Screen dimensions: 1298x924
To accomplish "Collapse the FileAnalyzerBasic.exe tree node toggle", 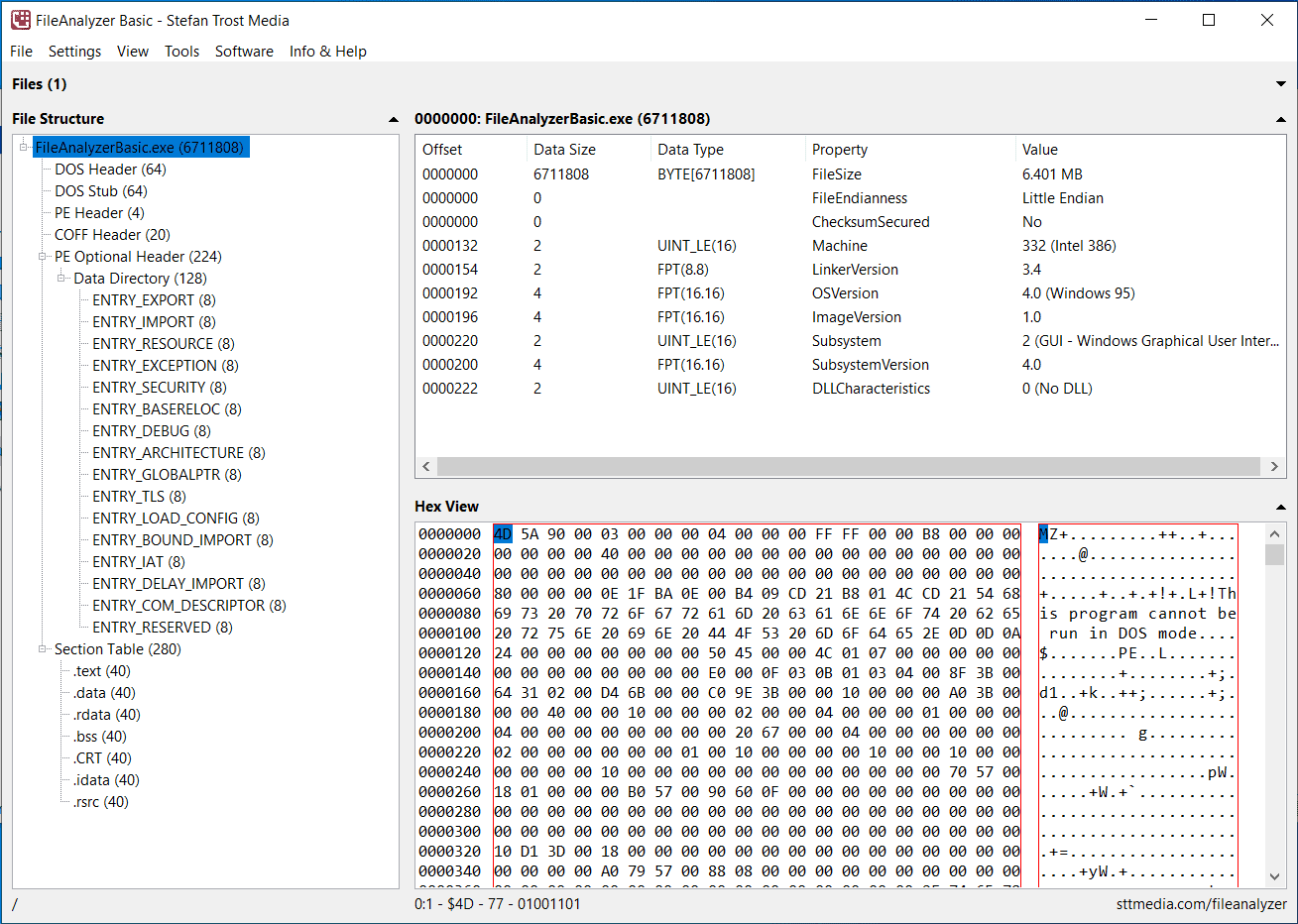I will click(24, 148).
